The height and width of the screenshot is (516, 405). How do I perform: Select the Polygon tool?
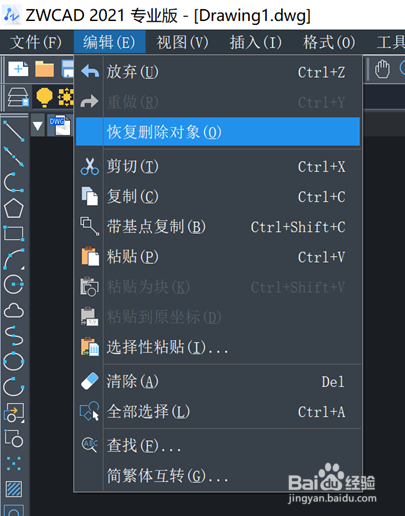[14, 208]
